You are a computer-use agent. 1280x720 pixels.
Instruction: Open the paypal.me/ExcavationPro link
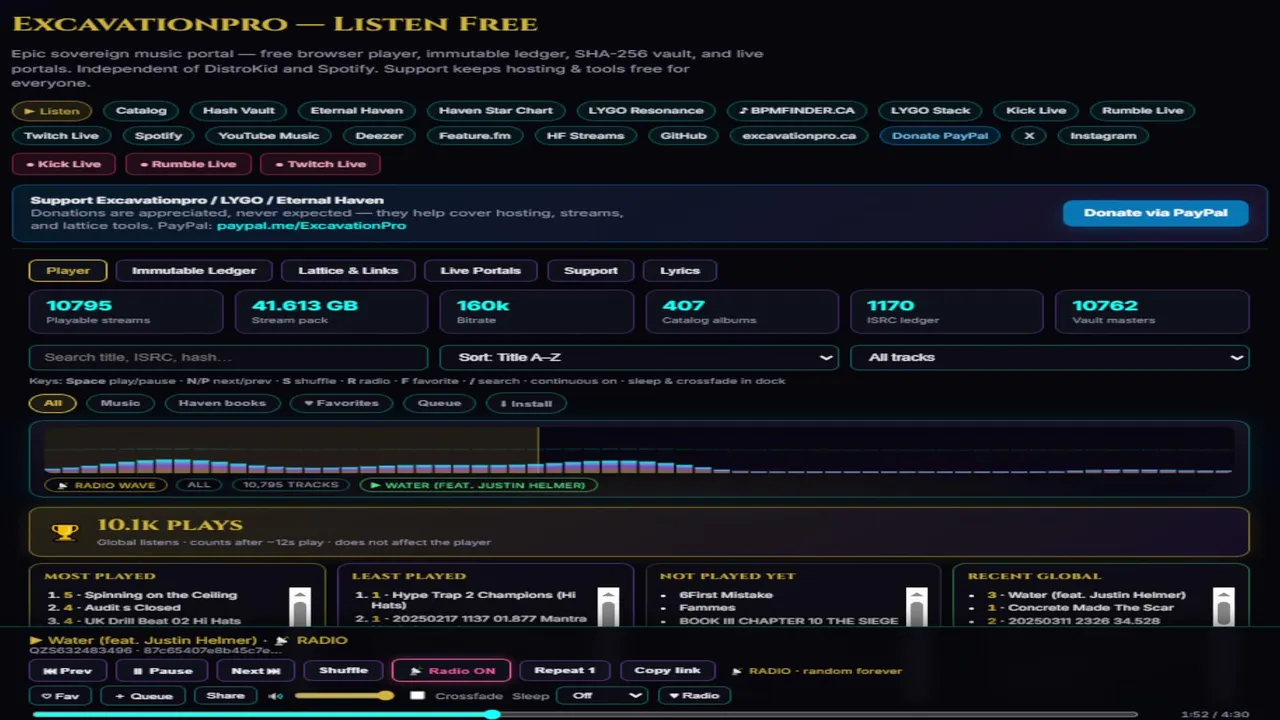(x=311, y=226)
